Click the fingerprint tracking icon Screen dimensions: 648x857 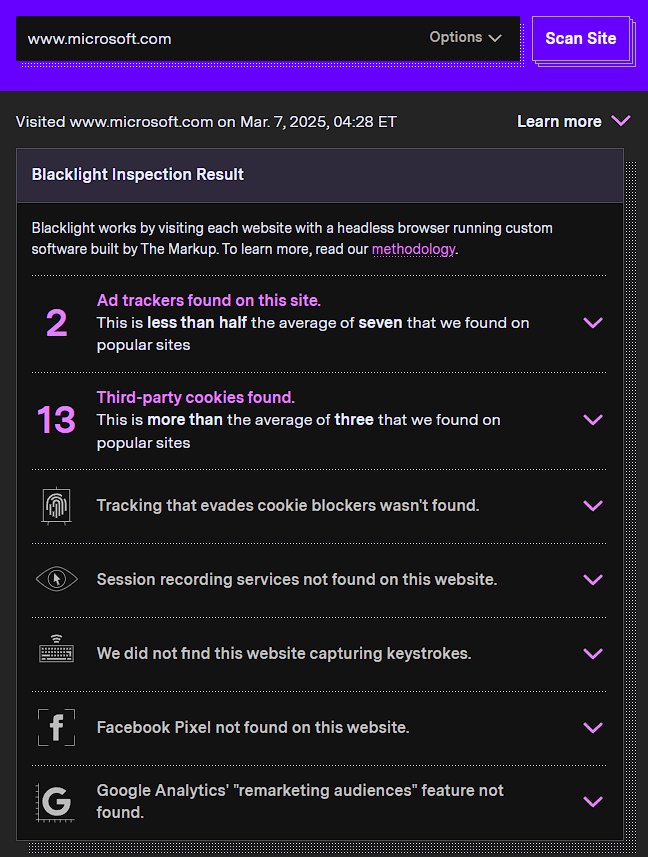[x=56, y=506]
